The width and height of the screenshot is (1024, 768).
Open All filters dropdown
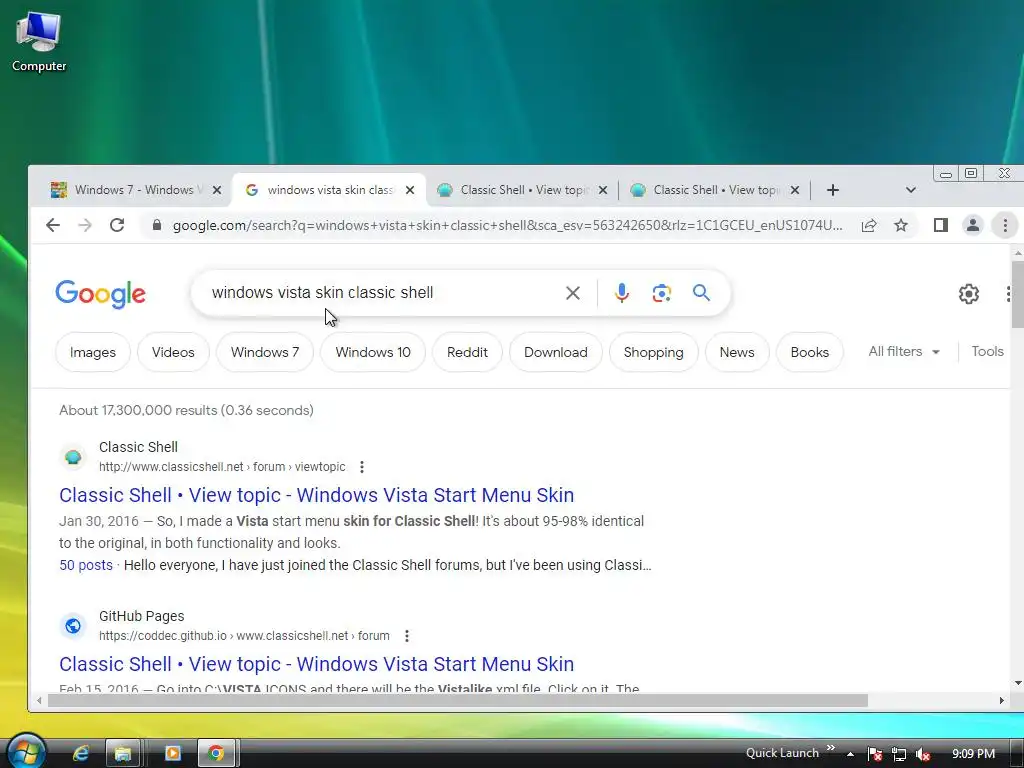tap(904, 351)
